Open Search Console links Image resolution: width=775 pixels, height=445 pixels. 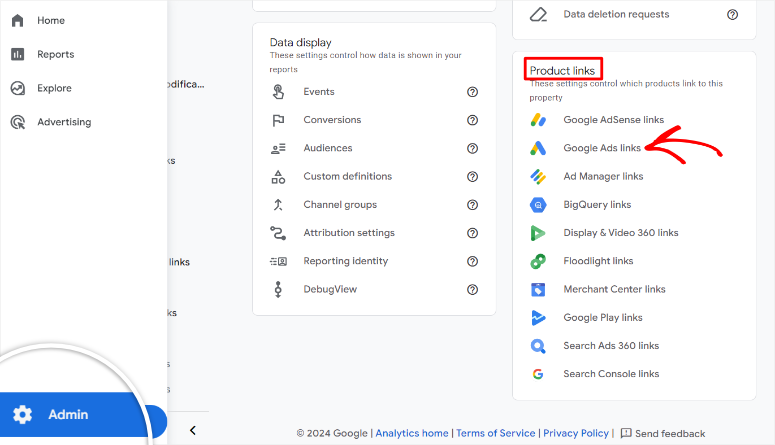tap(611, 374)
